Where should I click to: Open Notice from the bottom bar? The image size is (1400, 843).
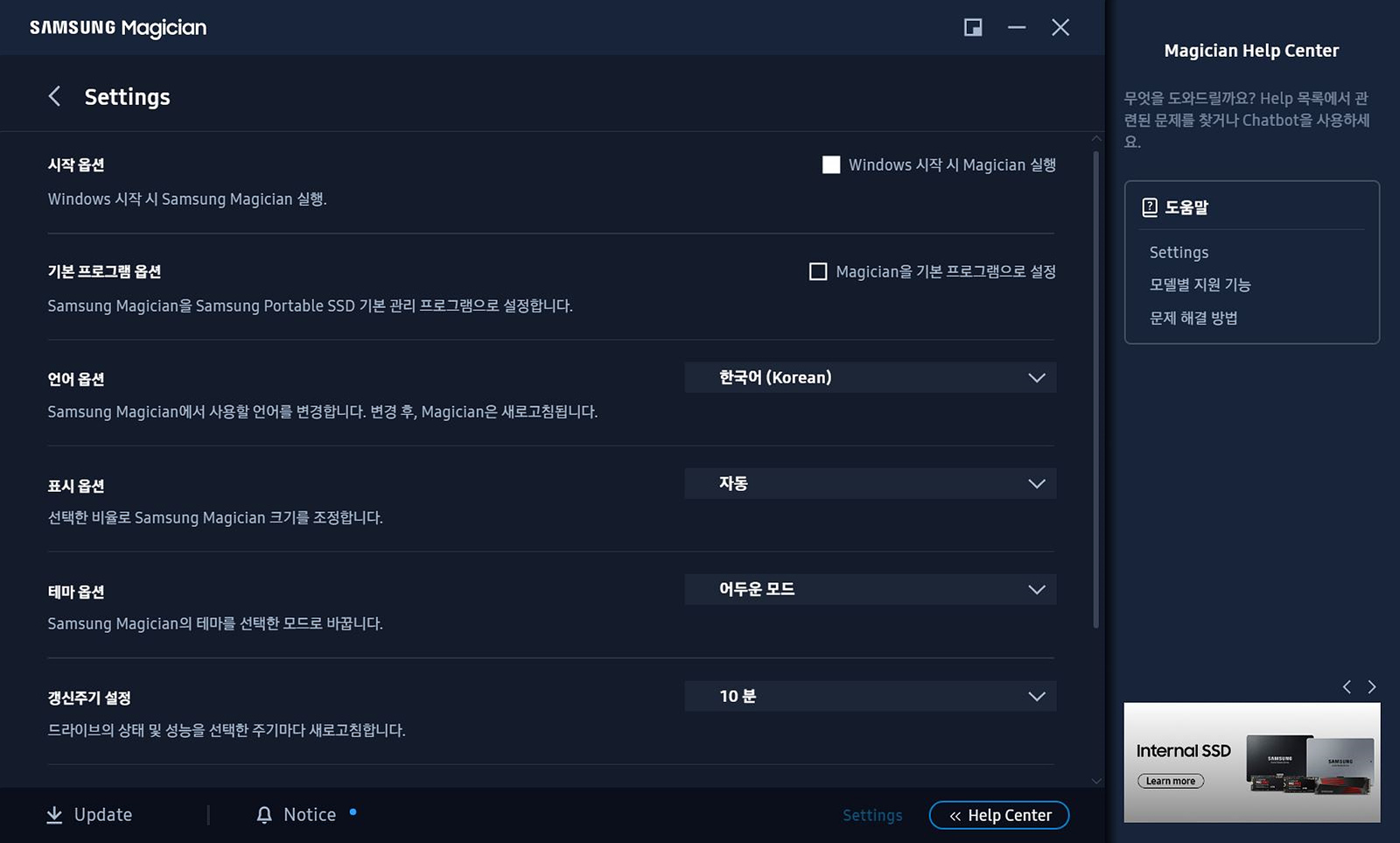pyautogui.click(x=297, y=815)
